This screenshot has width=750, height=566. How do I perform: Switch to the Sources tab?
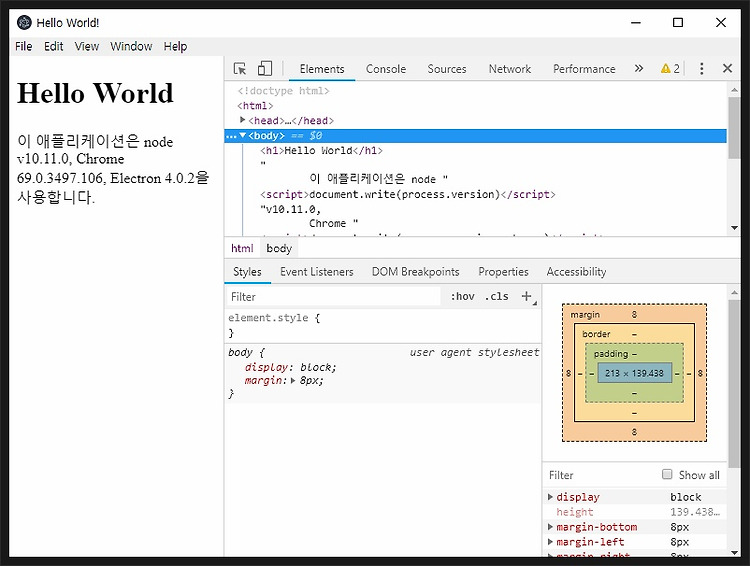pyautogui.click(x=447, y=69)
